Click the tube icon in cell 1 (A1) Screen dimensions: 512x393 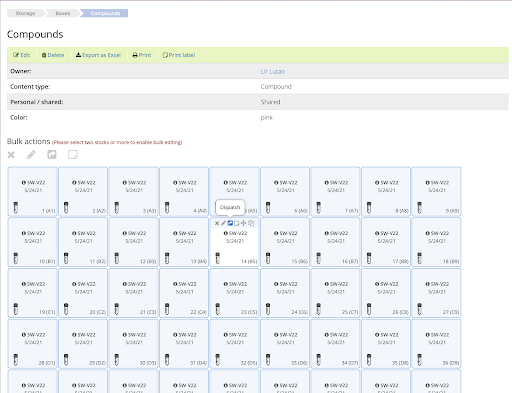pyautogui.click(x=15, y=207)
